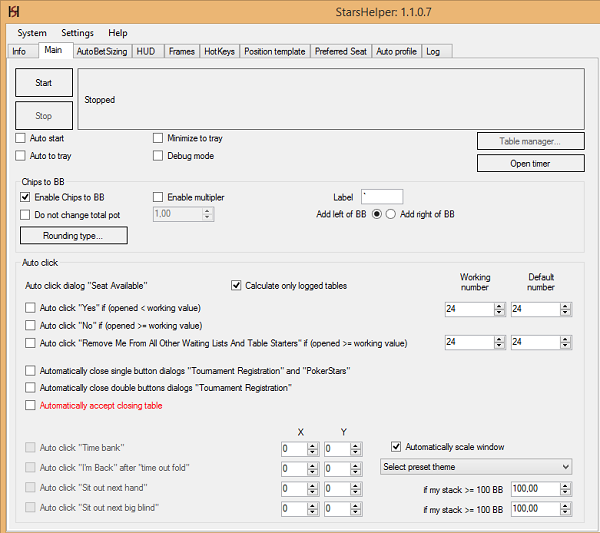The height and width of the screenshot is (533, 600).
Task: Enable the Auto start checkbox
Action: point(20,138)
